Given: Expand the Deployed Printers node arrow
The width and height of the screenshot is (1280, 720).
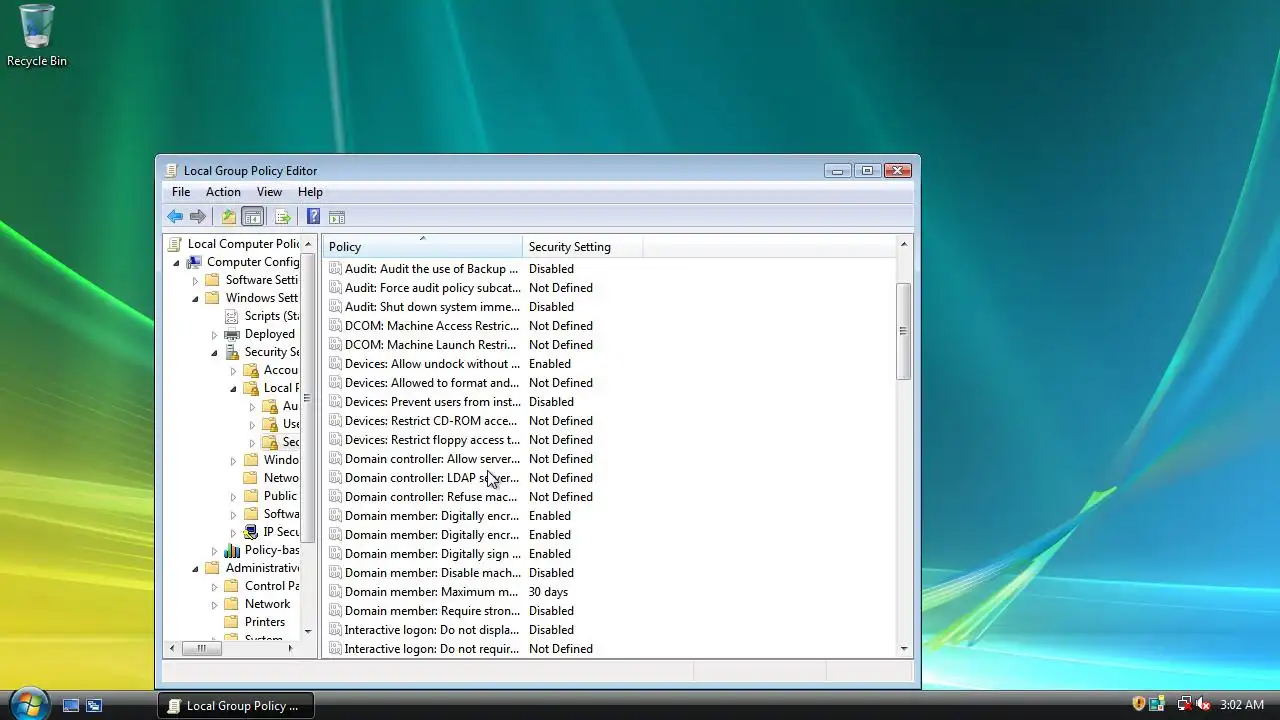Looking at the screenshot, I should [215, 334].
